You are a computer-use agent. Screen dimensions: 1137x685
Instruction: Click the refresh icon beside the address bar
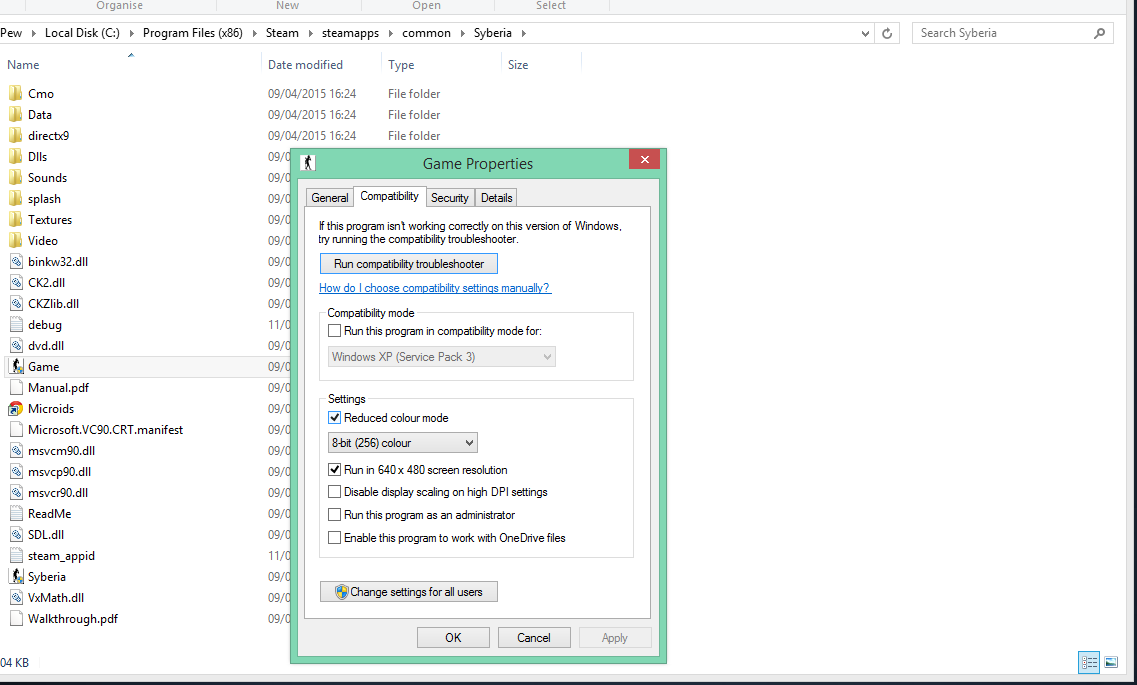tap(887, 33)
